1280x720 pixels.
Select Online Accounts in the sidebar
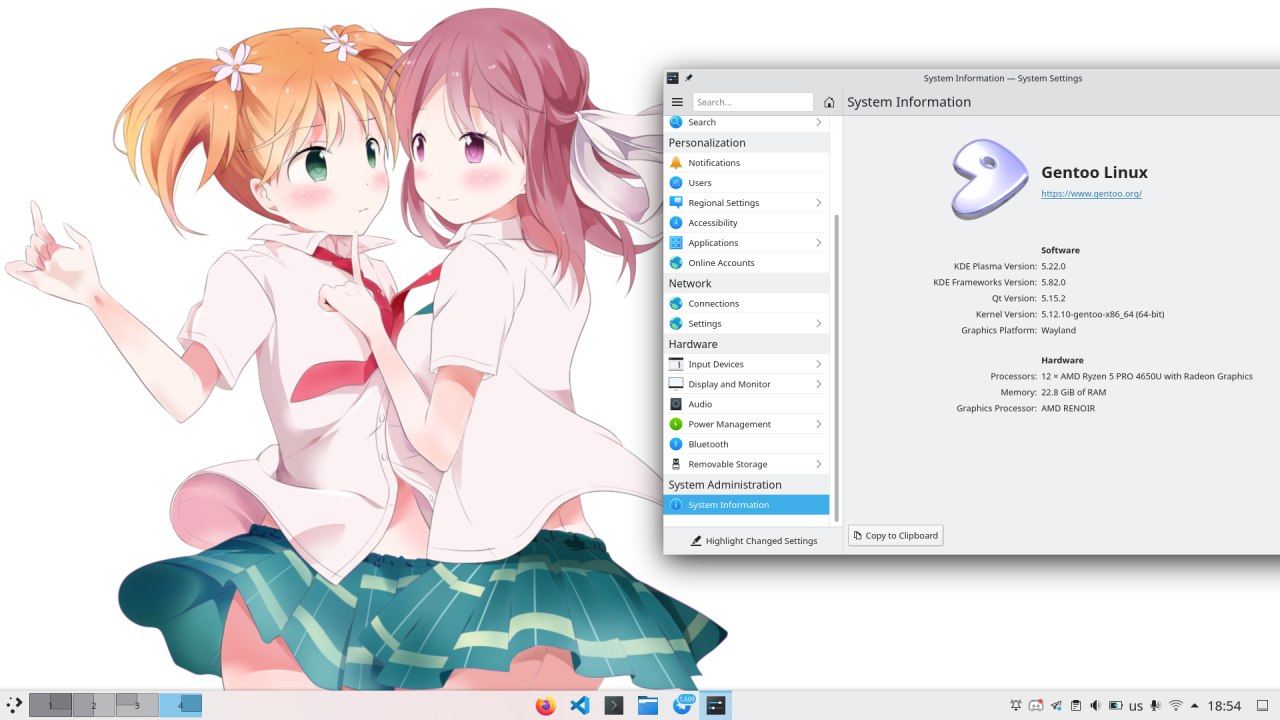(746, 263)
